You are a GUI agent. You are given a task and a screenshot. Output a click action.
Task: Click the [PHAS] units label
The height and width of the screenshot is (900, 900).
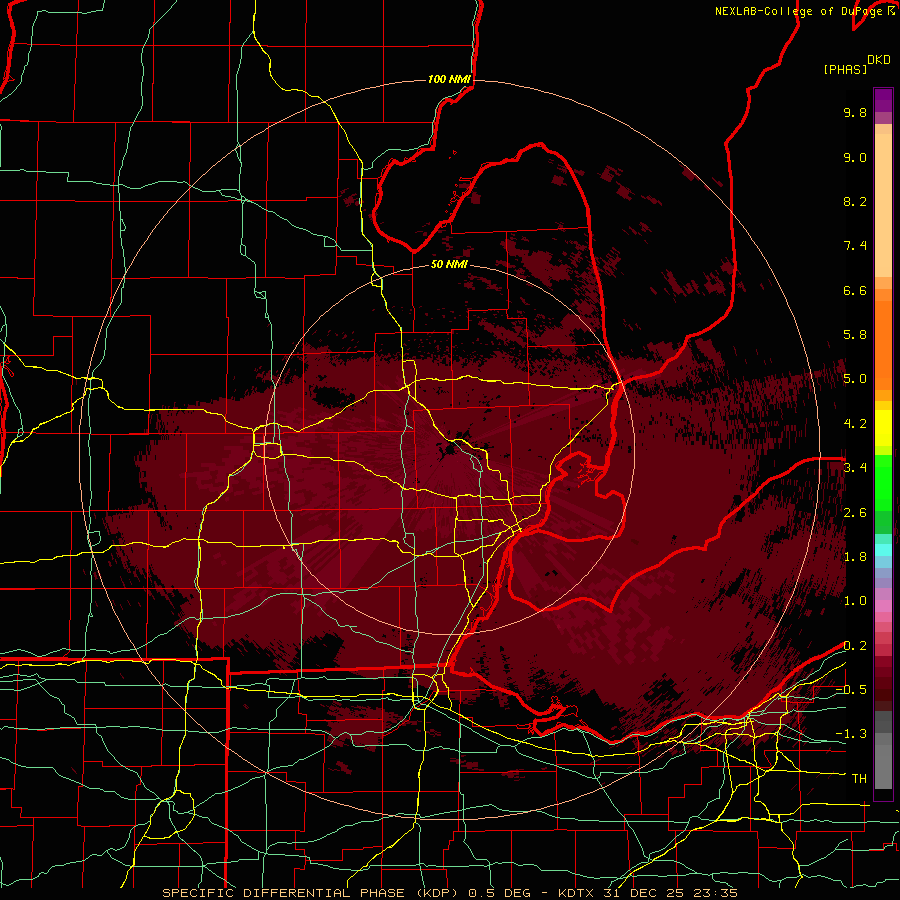845,69
